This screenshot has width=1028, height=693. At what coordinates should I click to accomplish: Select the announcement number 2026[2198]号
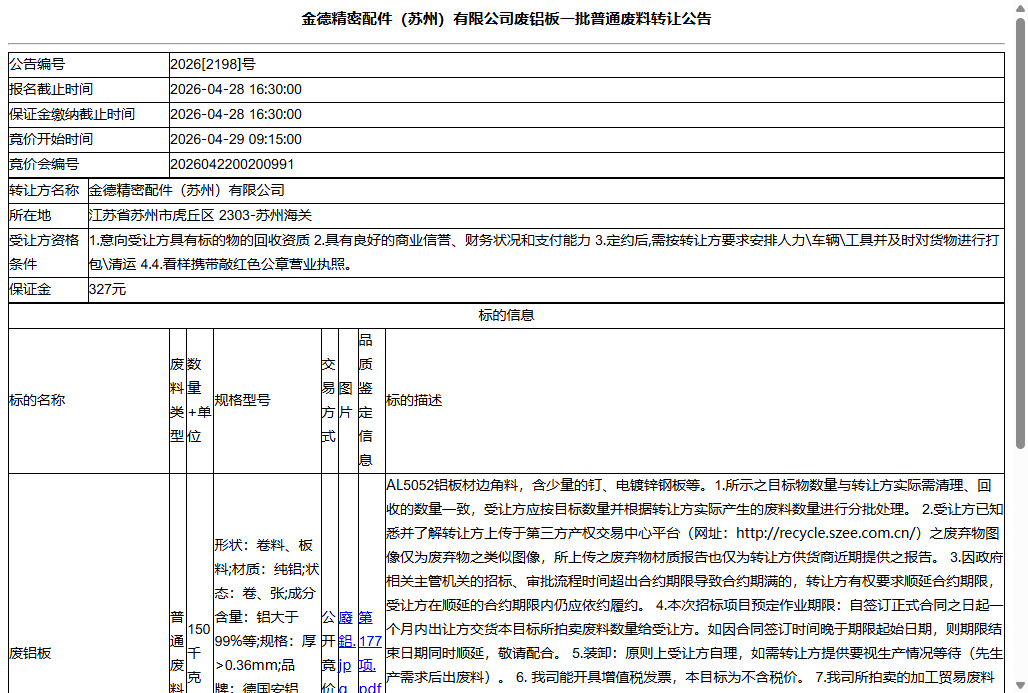[213, 64]
